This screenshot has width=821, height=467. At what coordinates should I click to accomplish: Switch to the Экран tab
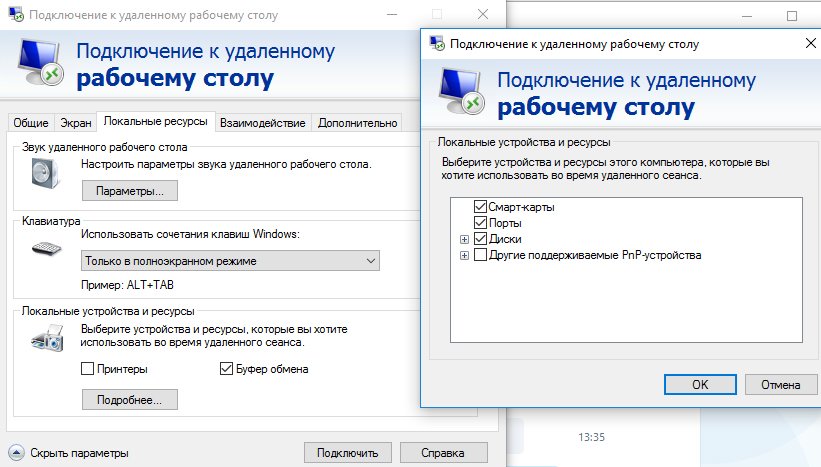(76, 123)
